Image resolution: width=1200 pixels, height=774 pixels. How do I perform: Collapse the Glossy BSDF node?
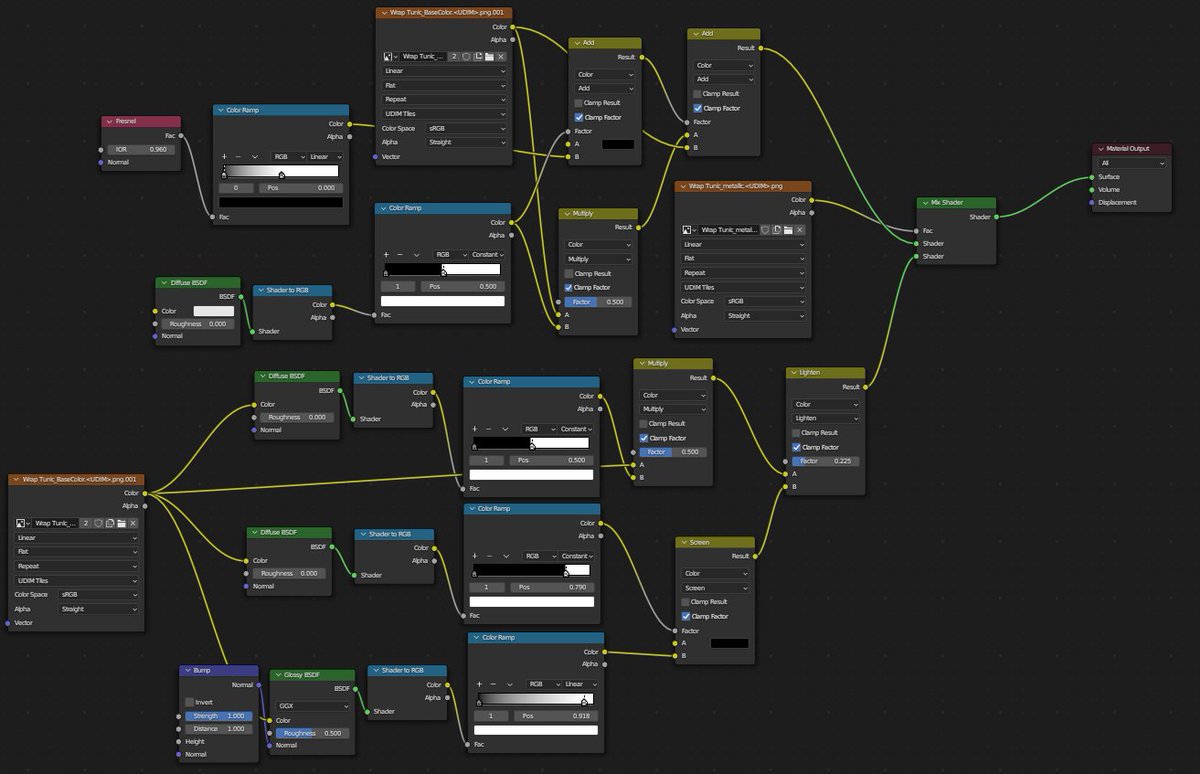click(x=277, y=675)
